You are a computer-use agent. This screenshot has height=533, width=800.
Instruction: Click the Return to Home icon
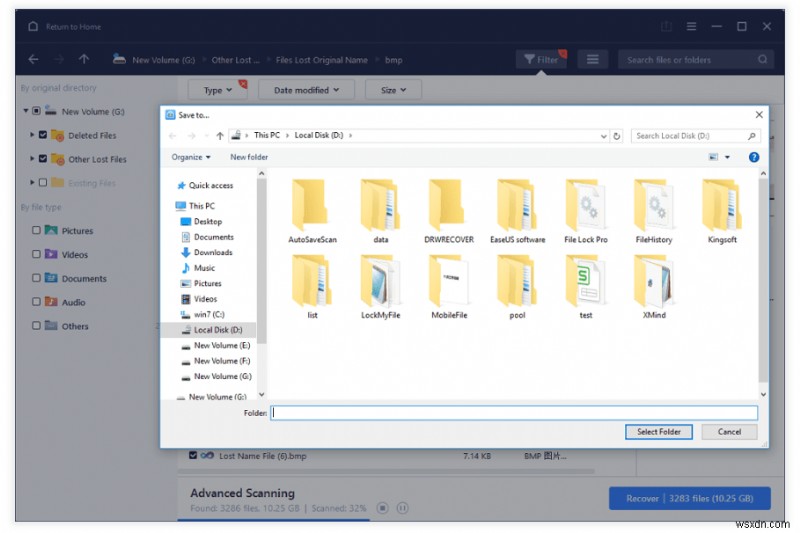33,26
